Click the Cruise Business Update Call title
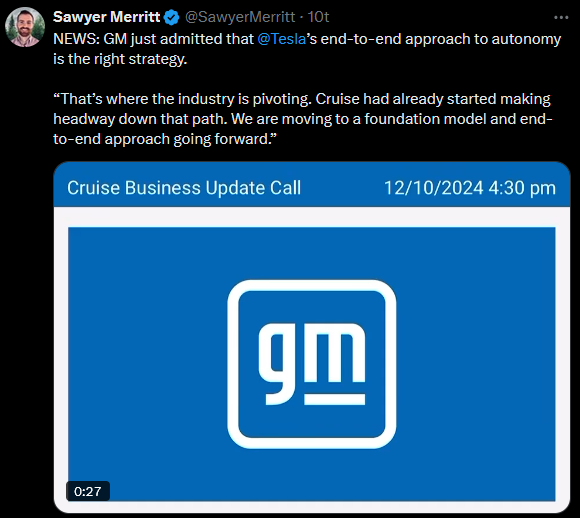580x518 pixels. coord(184,188)
